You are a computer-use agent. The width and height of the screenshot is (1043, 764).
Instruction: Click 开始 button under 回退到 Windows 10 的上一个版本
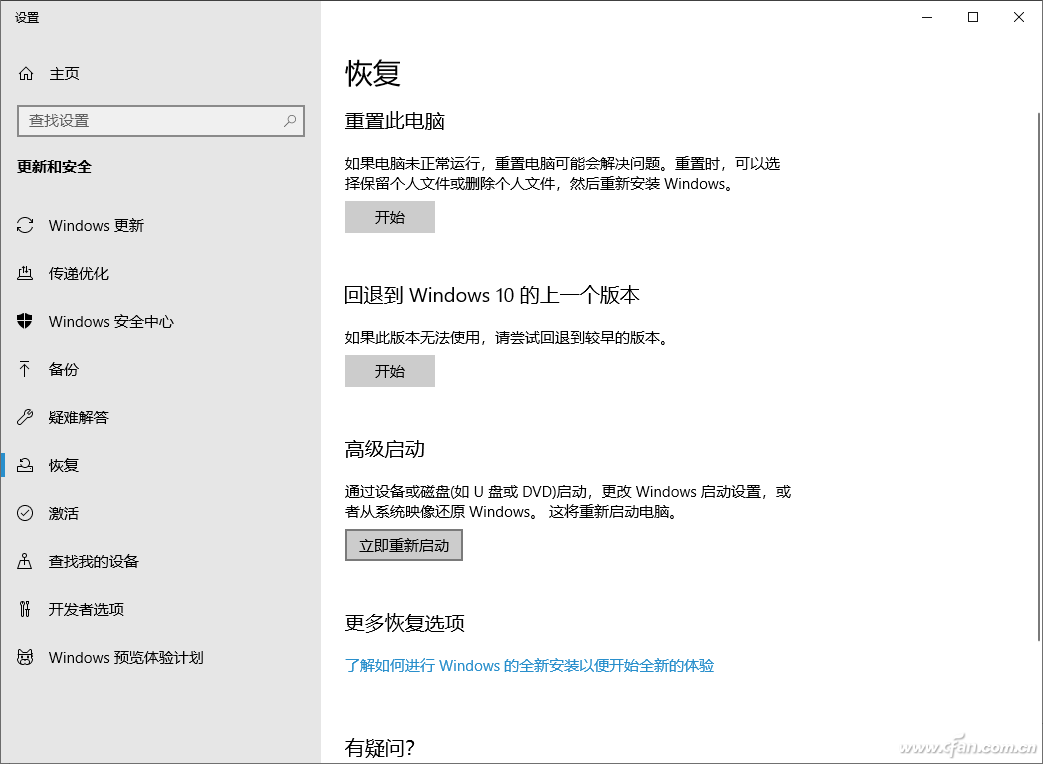[x=390, y=371]
